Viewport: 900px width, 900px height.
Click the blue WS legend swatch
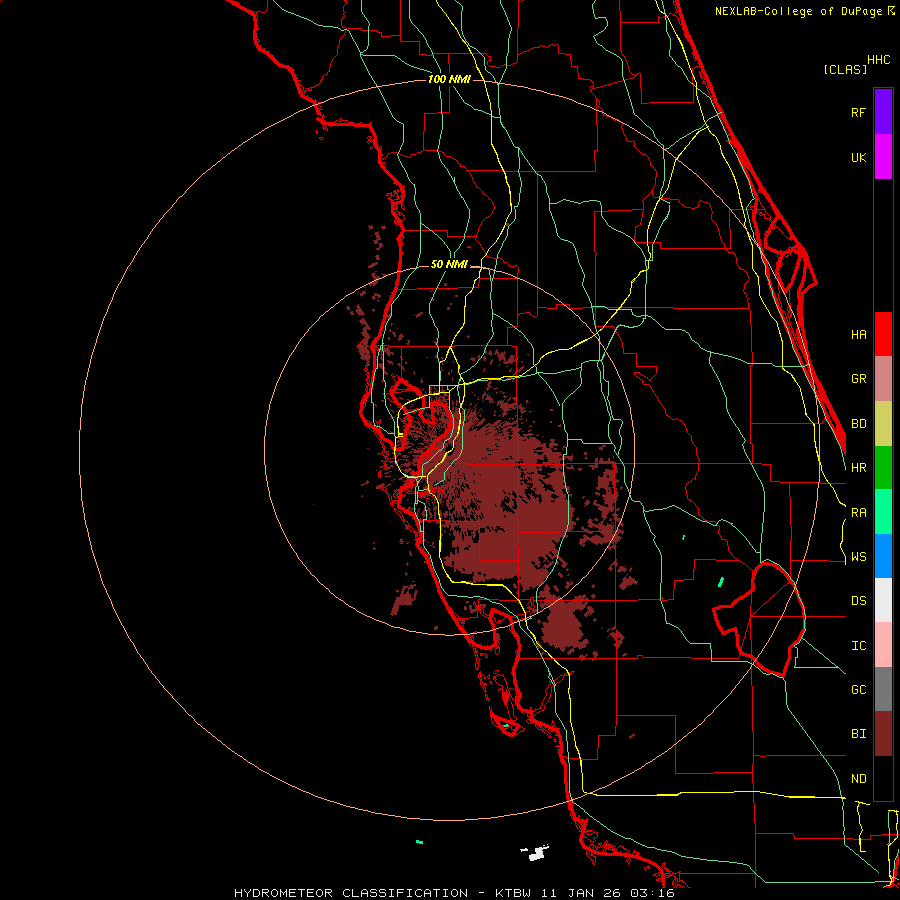pos(883,556)
